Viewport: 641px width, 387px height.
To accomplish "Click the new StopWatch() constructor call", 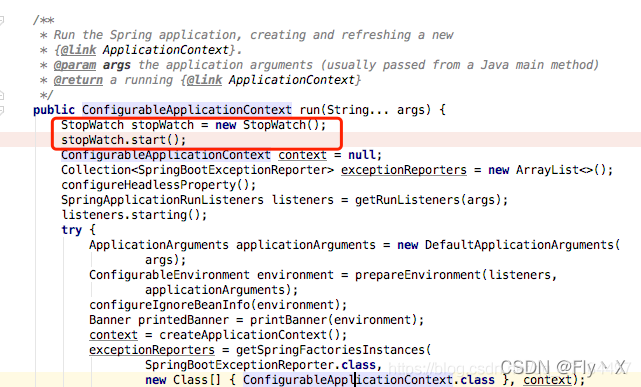I will 271,125.
